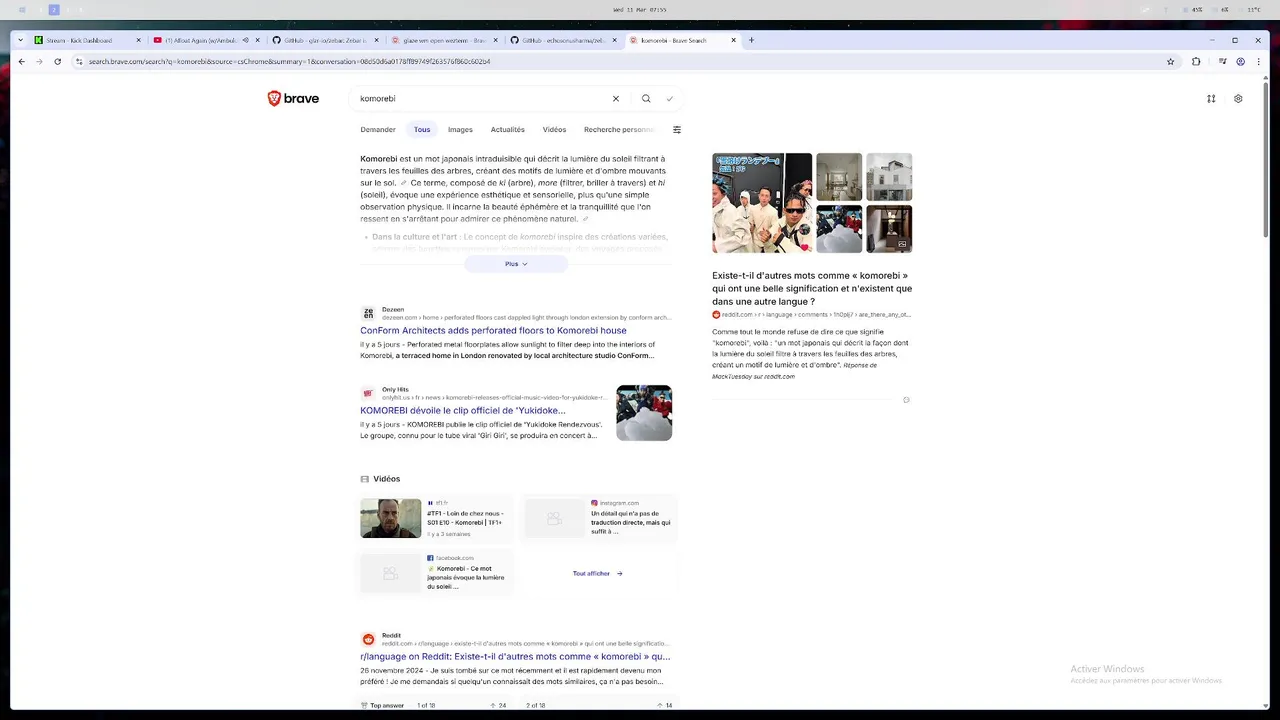Click the magnifier search icon in the search box

pos(646,99)
